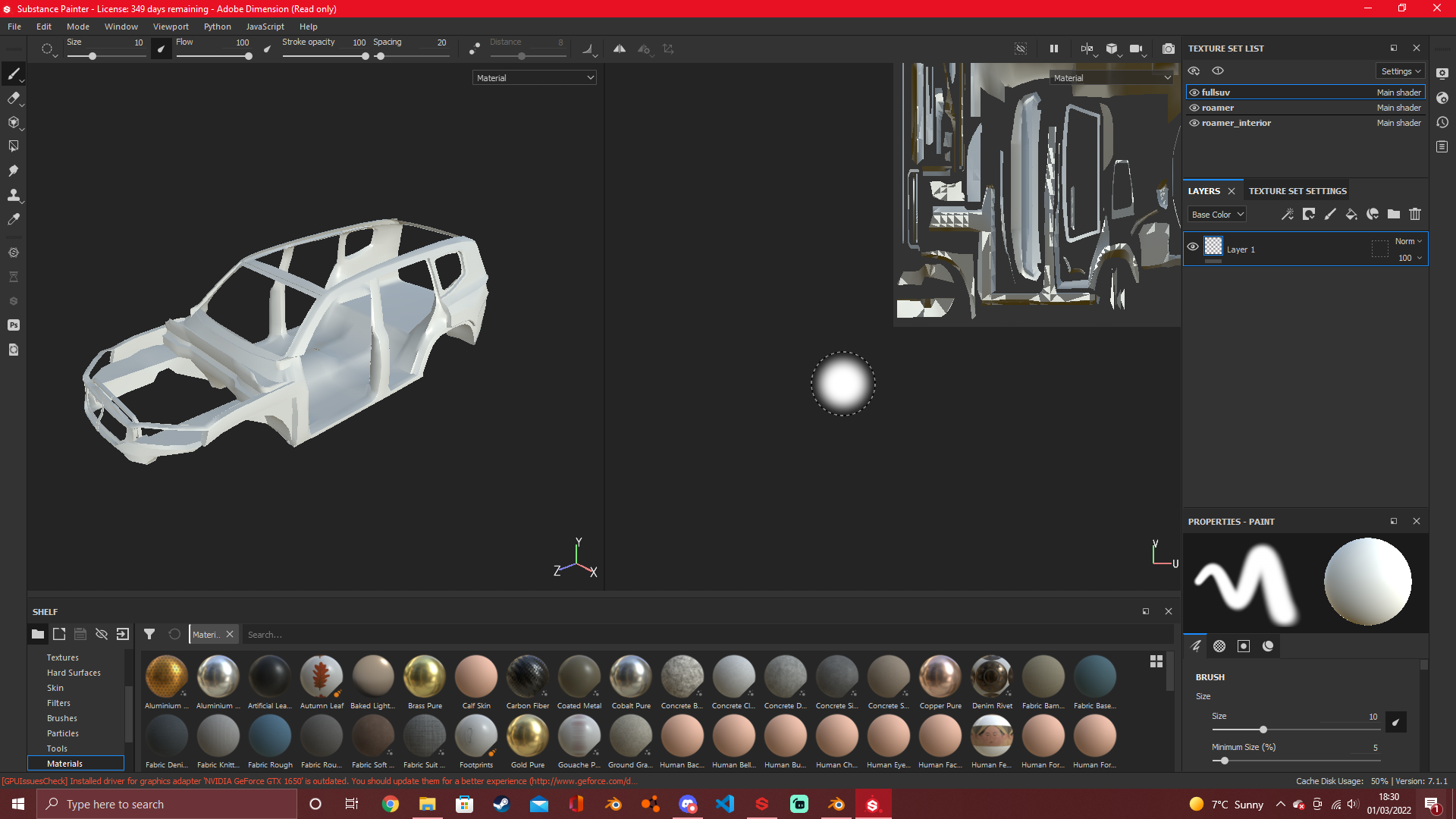Toggle visibility of Layer 1
This screenshot has width=1456, height=819.
[1193, 246]
